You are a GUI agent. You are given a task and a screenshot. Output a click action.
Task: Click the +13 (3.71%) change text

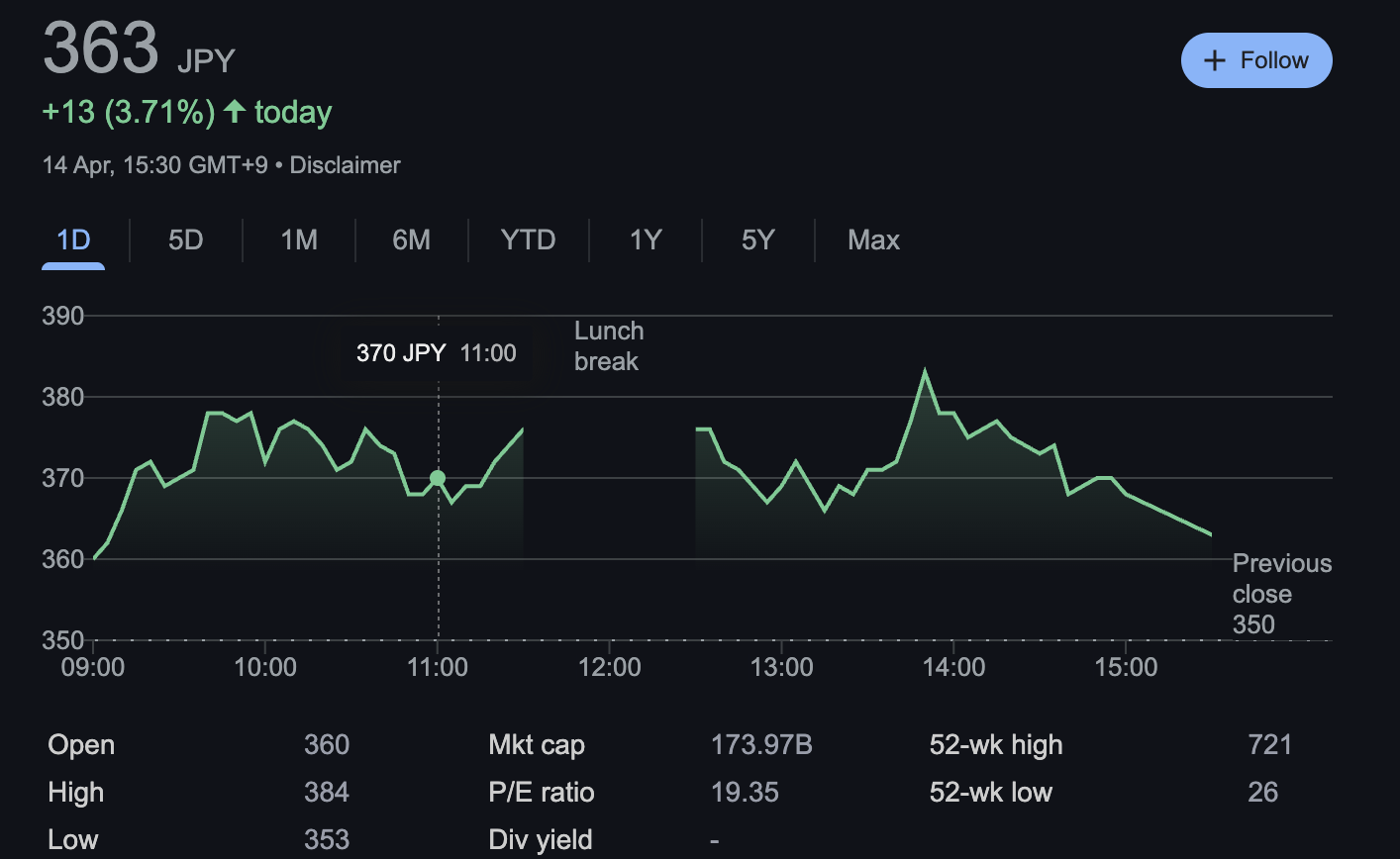[x=129, y=112]
